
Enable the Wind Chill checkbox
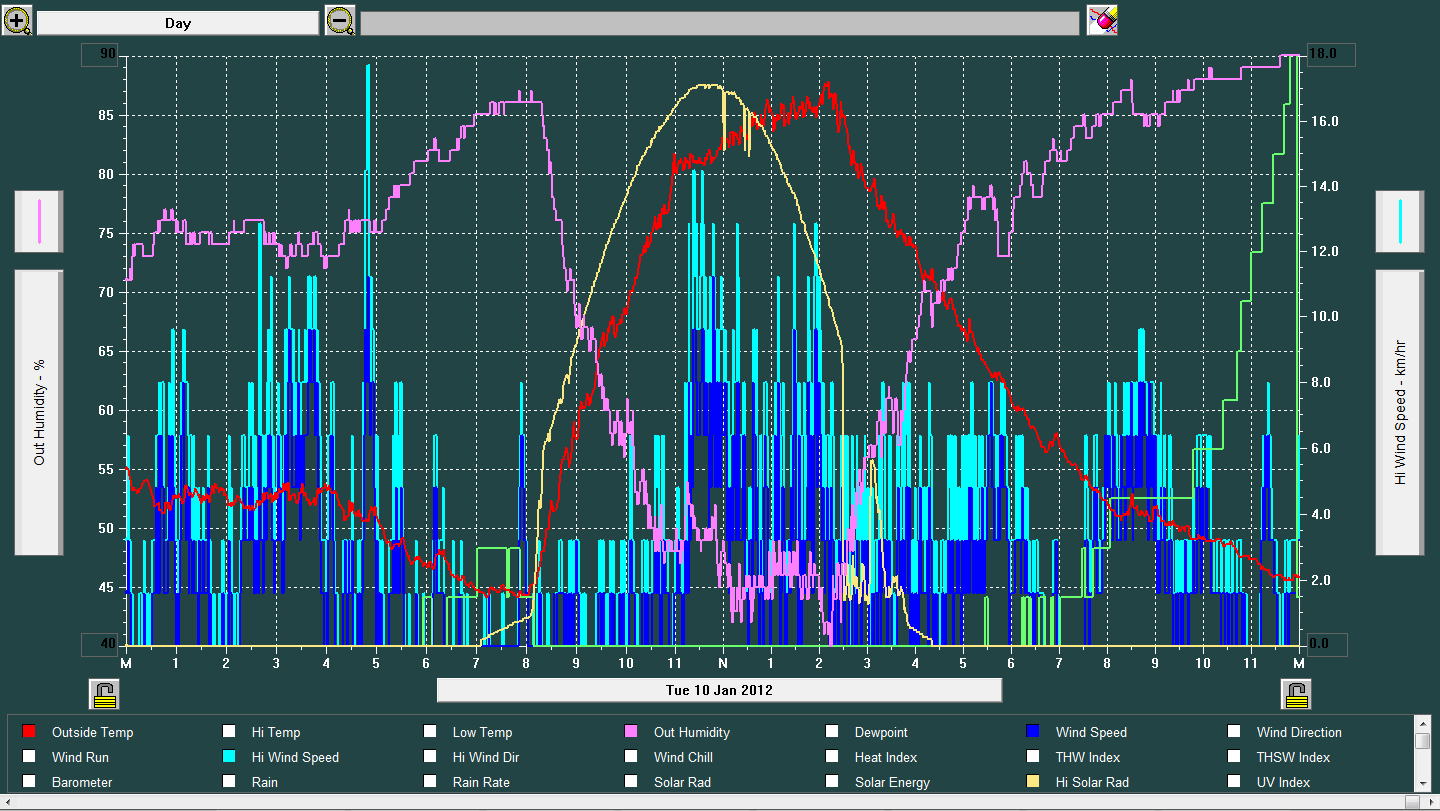coord(632,757)
